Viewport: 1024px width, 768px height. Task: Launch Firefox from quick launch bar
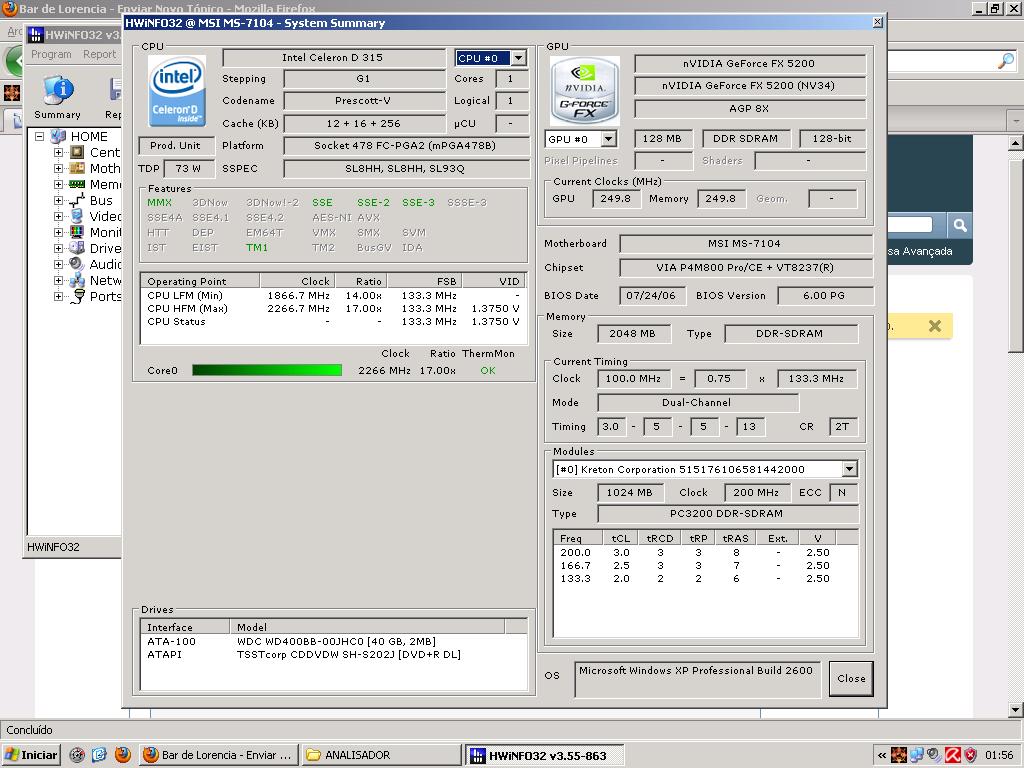coord(123,755)
